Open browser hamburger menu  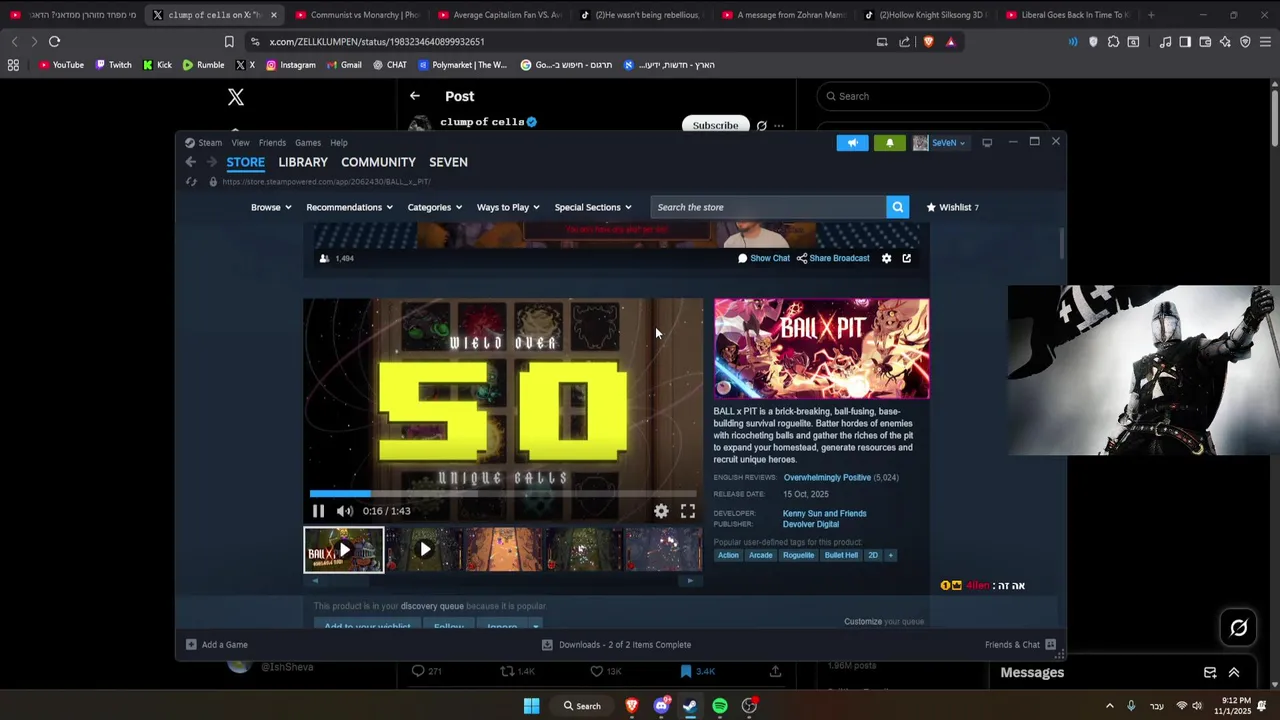click(1265, 42)
